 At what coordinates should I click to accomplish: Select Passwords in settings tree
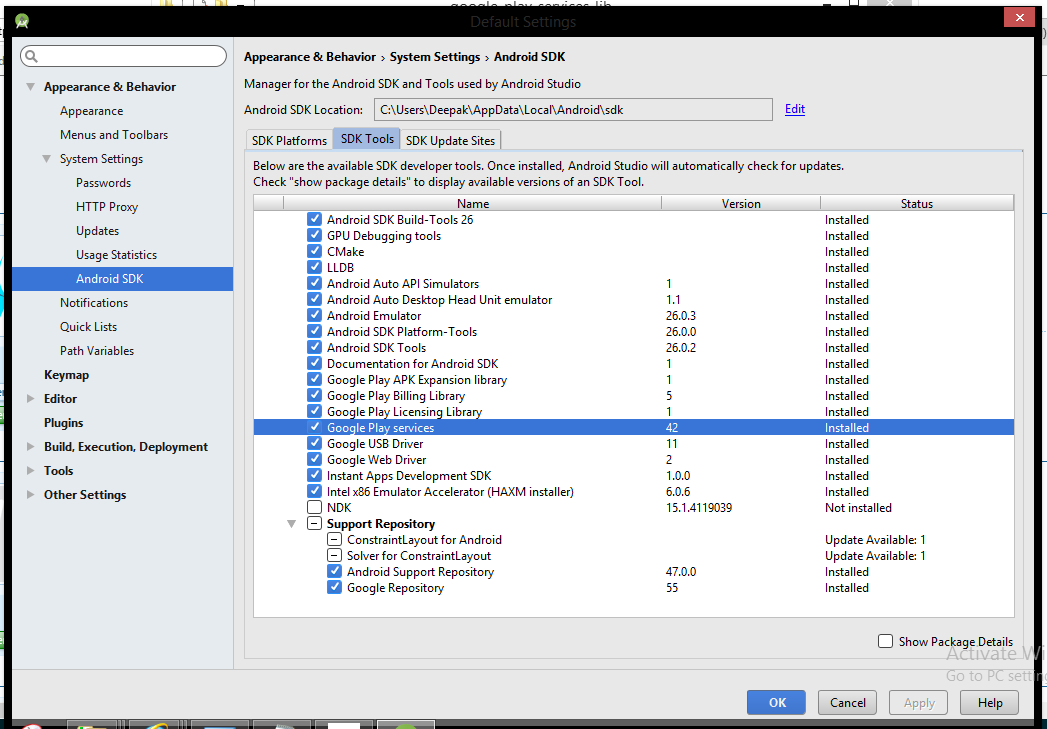tap(103, 183)
